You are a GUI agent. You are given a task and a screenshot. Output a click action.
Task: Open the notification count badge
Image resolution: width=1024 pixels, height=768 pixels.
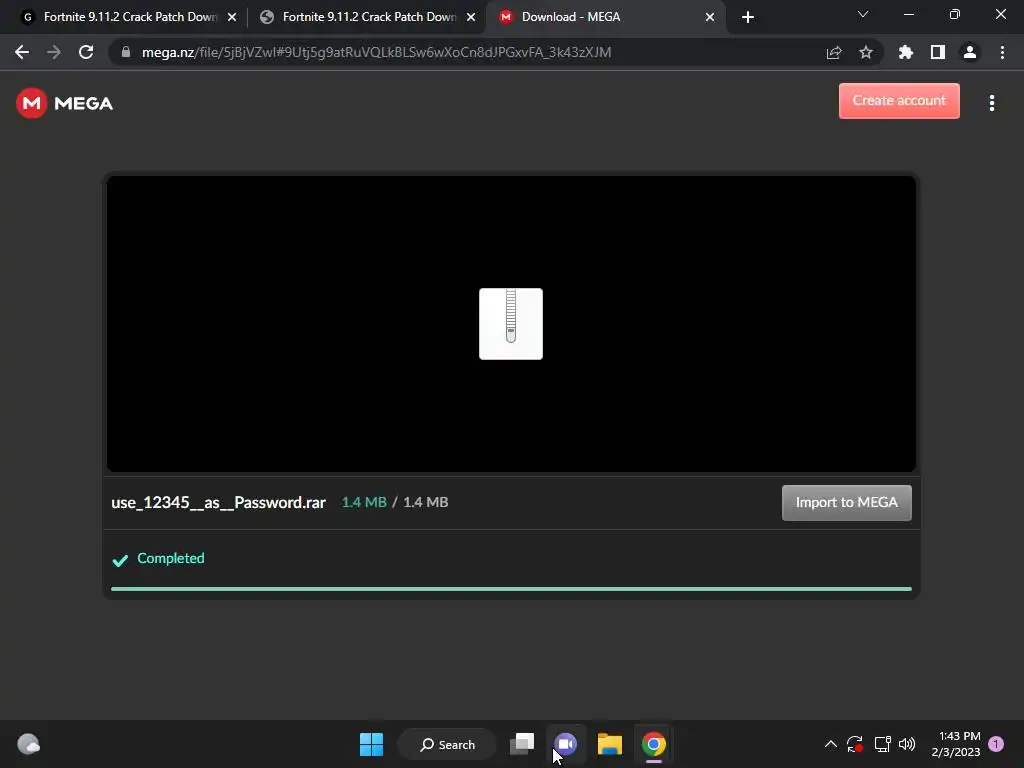996,744
